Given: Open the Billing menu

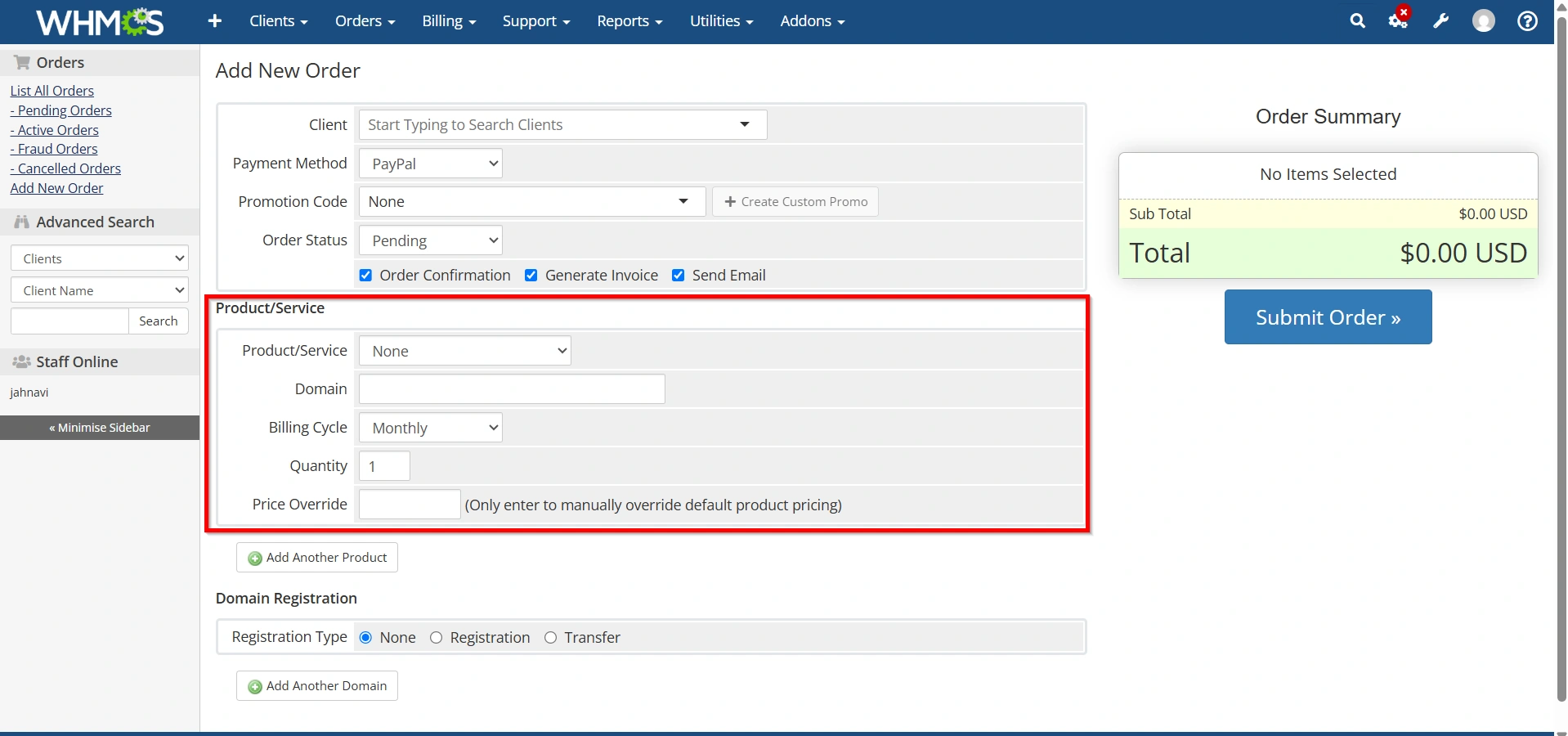Looking at the screenshot, I should pyautogui.click(x=449, y=21).
